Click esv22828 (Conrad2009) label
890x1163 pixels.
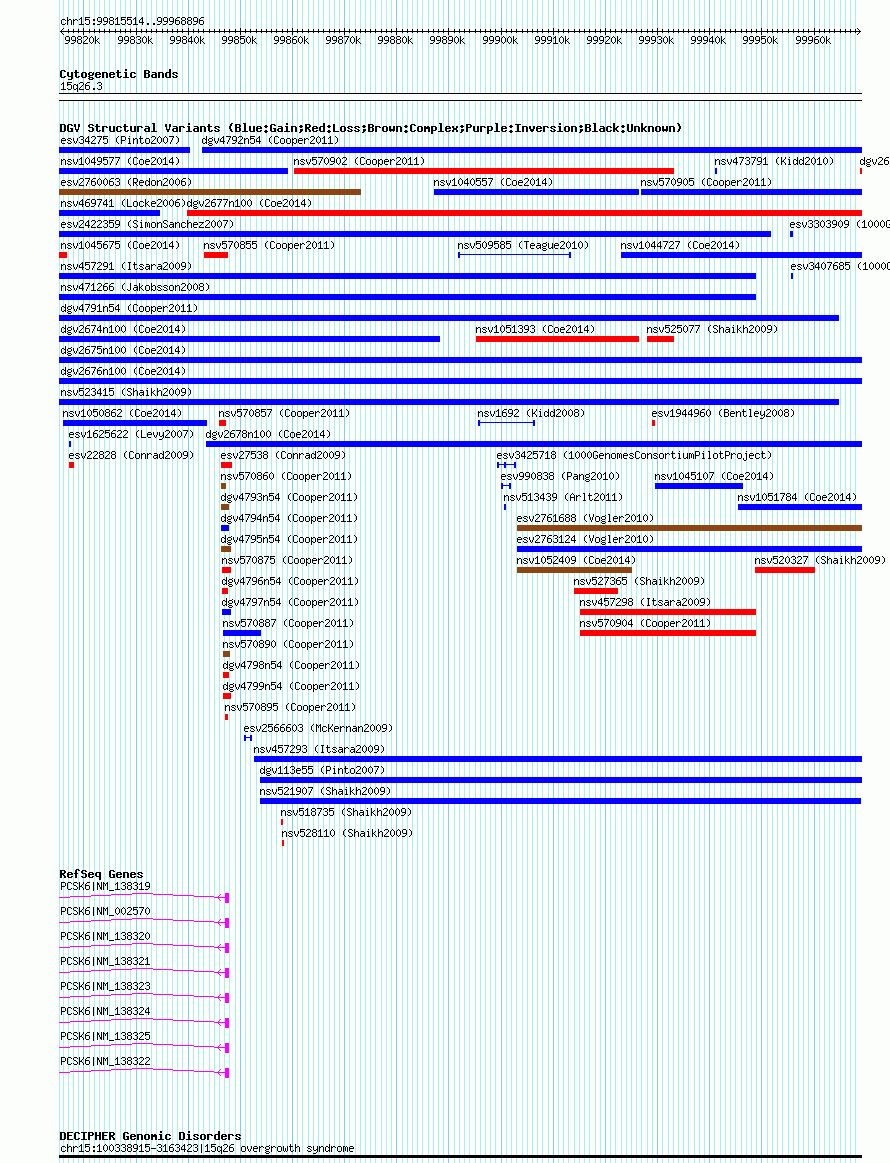(131, 455)
